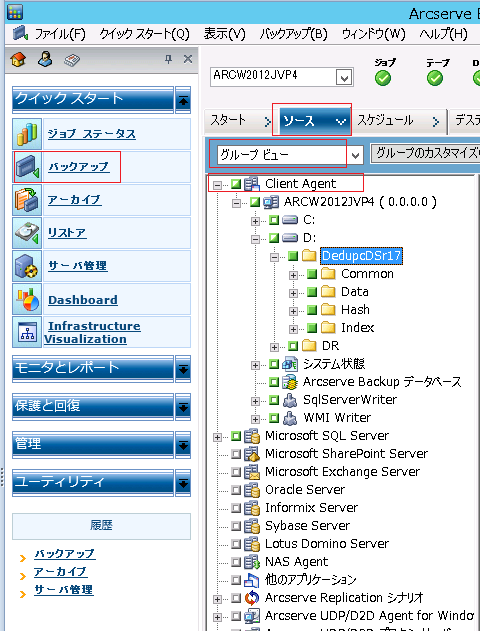Close the navigation bar panel
480x631 pixels.
(187, 59)
